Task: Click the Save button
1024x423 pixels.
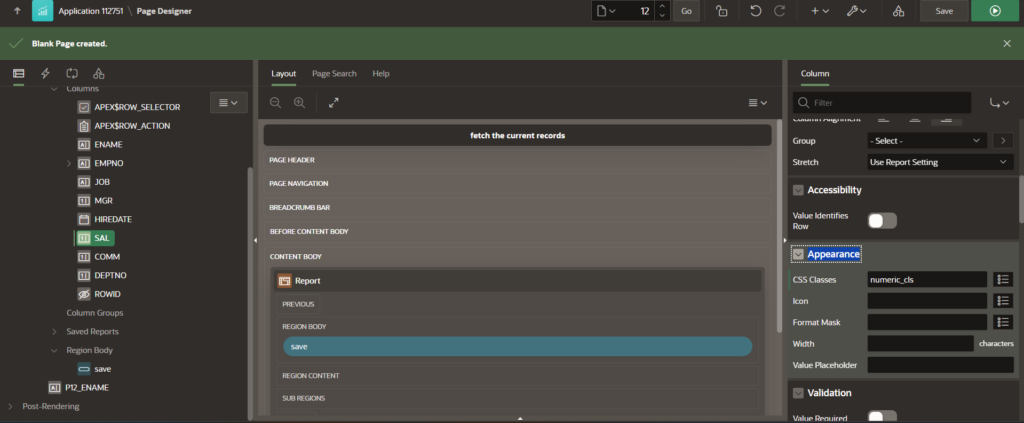Action: (944, 11)
